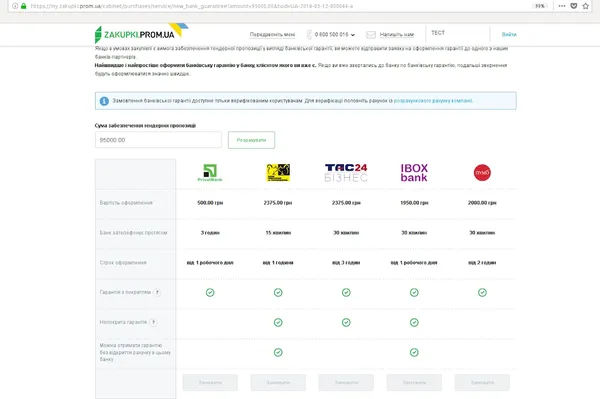Image resolution: width=600 pixels, height=399 pixels.
Task: Click the '2000.00 грн' price value
Action: point(482,203)
